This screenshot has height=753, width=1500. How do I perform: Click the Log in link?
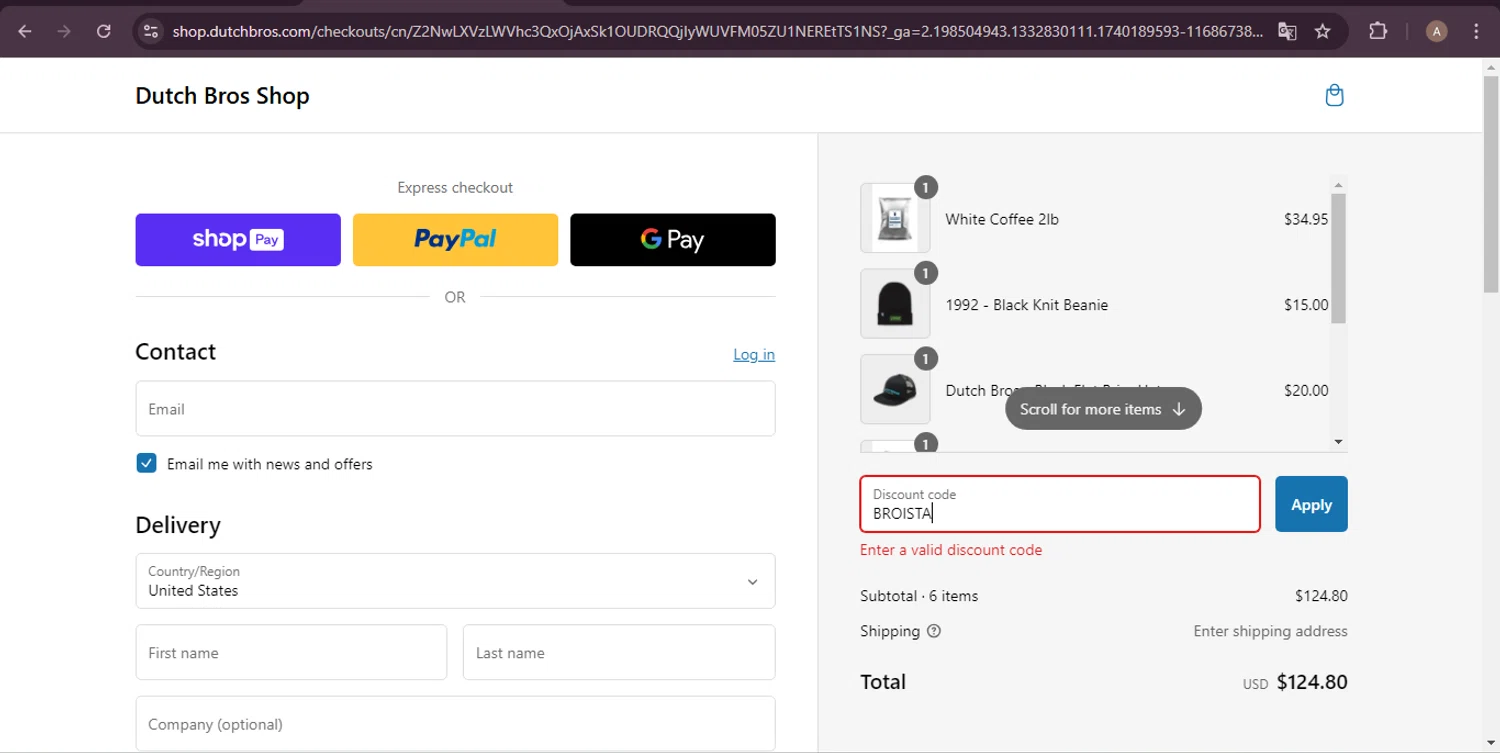[x=754, y=354]
